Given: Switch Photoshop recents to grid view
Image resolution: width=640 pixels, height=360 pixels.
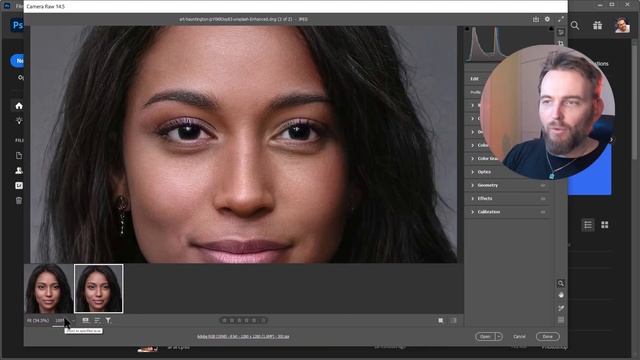Looking at the screenshot, I should click(604, 225).
